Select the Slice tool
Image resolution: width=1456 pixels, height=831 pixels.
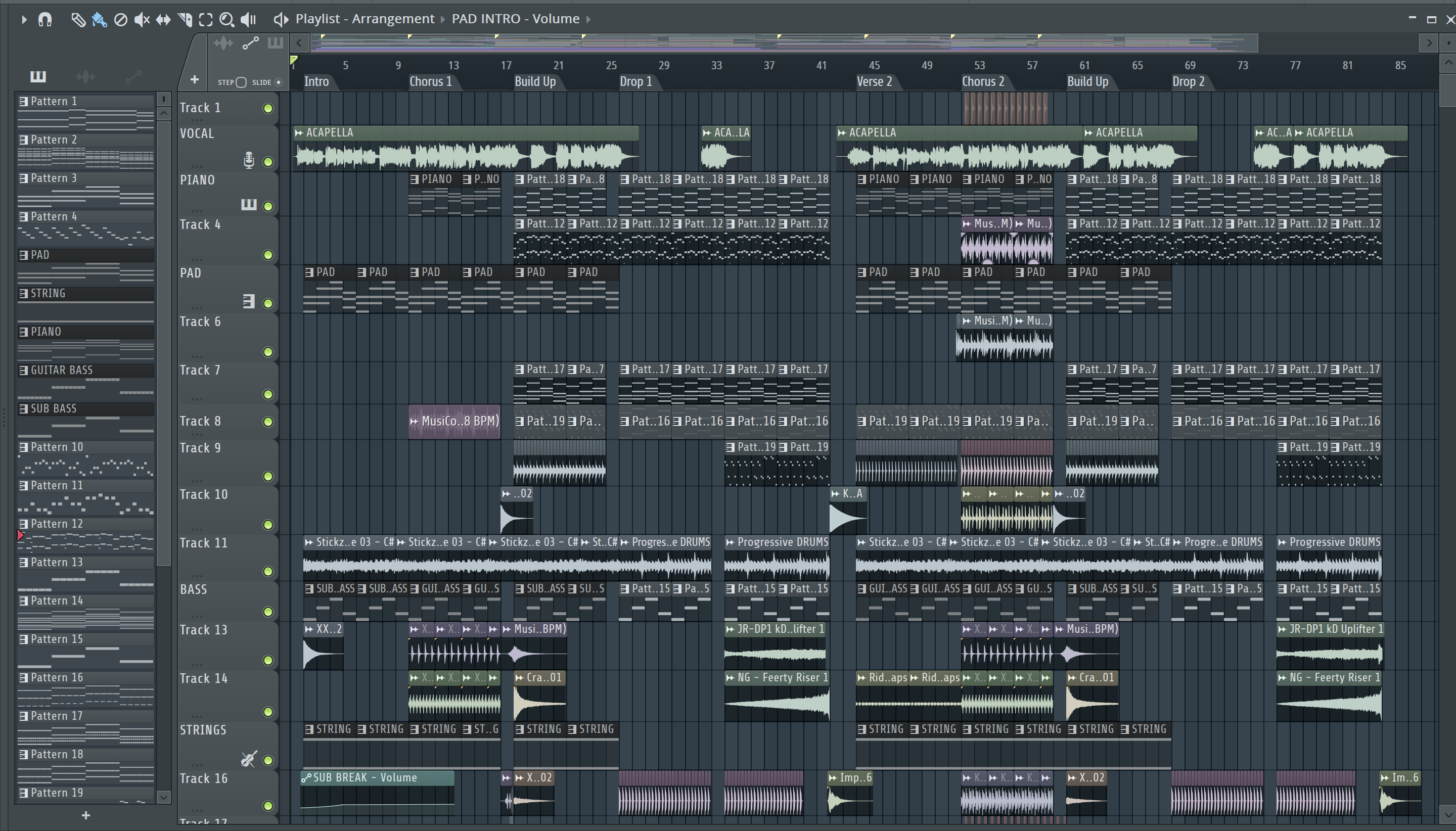pos(185,19)
